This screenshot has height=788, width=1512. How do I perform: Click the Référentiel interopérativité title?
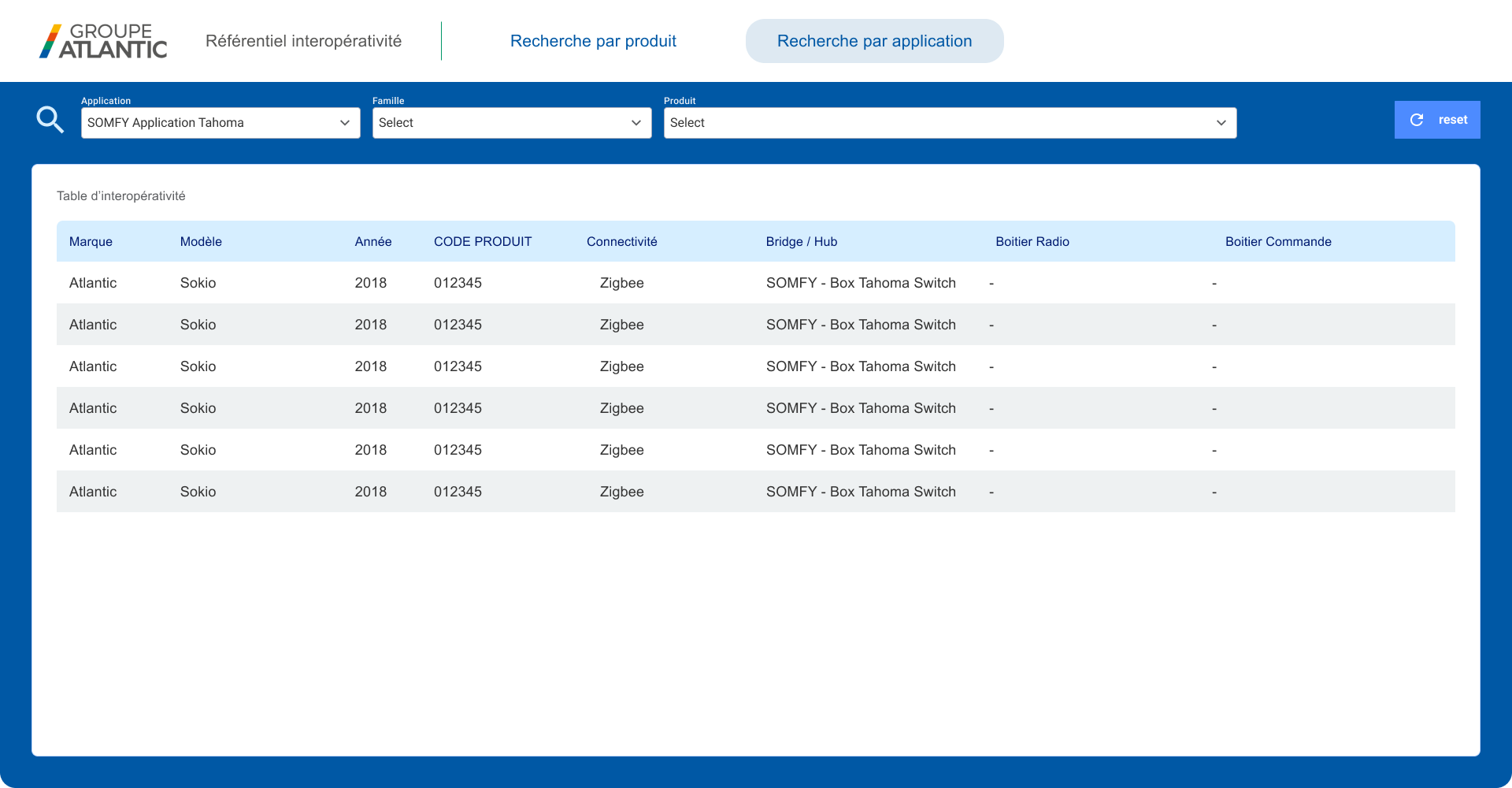(x=304, y=41)
